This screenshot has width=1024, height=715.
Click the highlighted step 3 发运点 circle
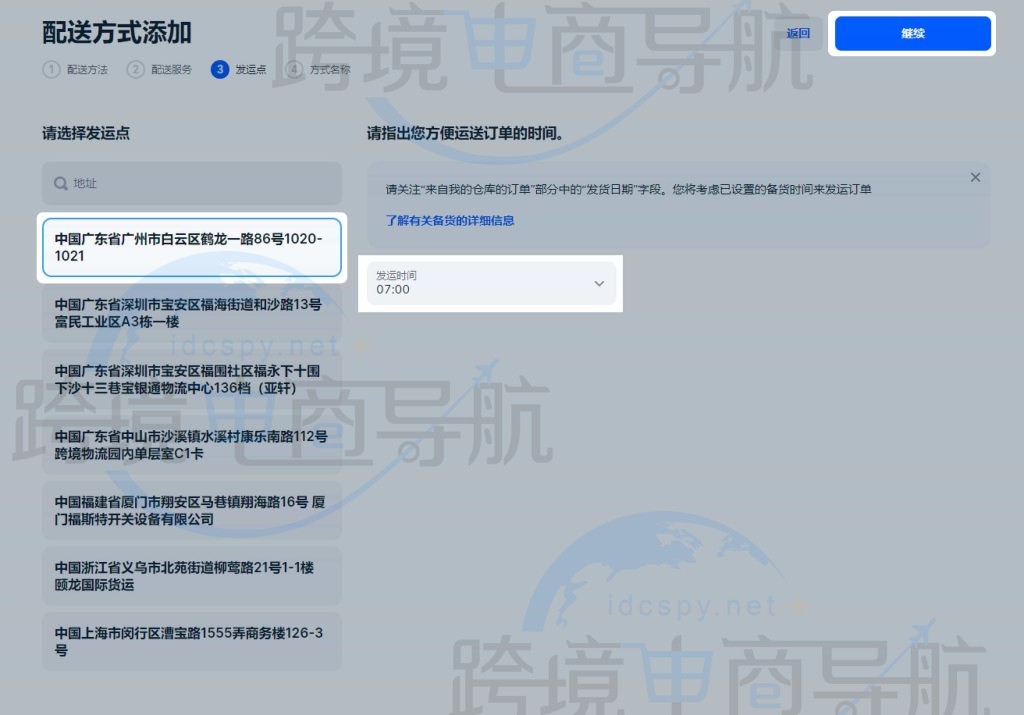[219, 70]
